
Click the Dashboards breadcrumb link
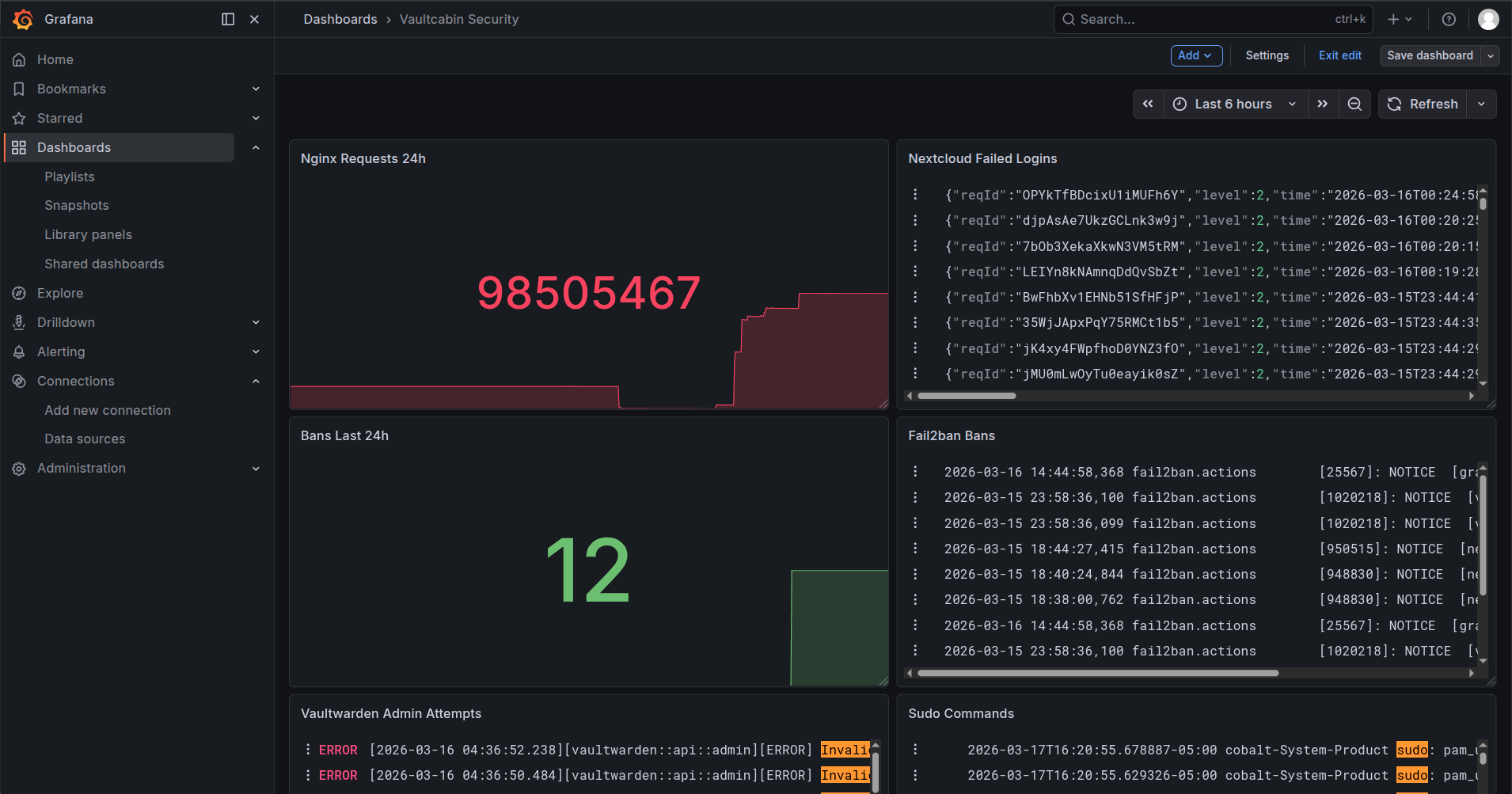pyautogui.click(x=340, y=19)
